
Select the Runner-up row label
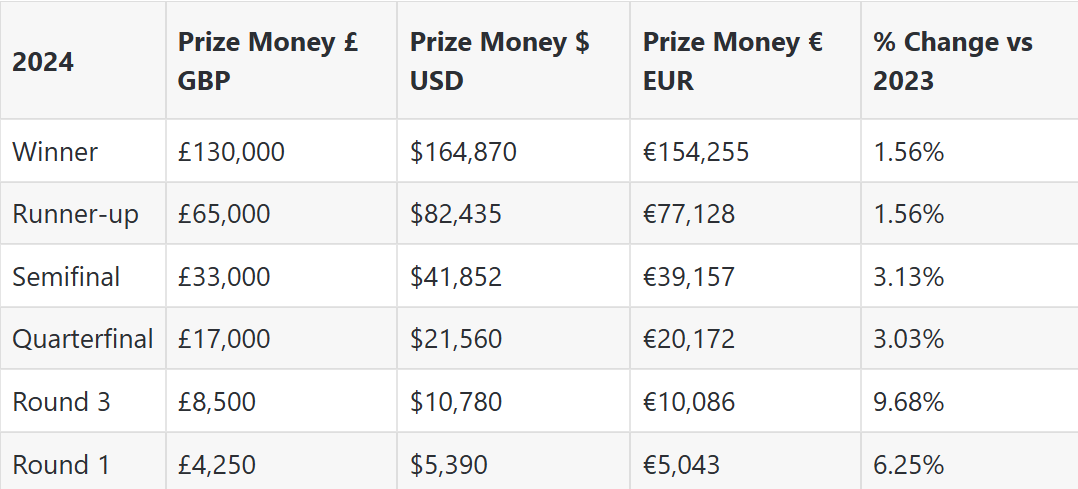point(76,214)
